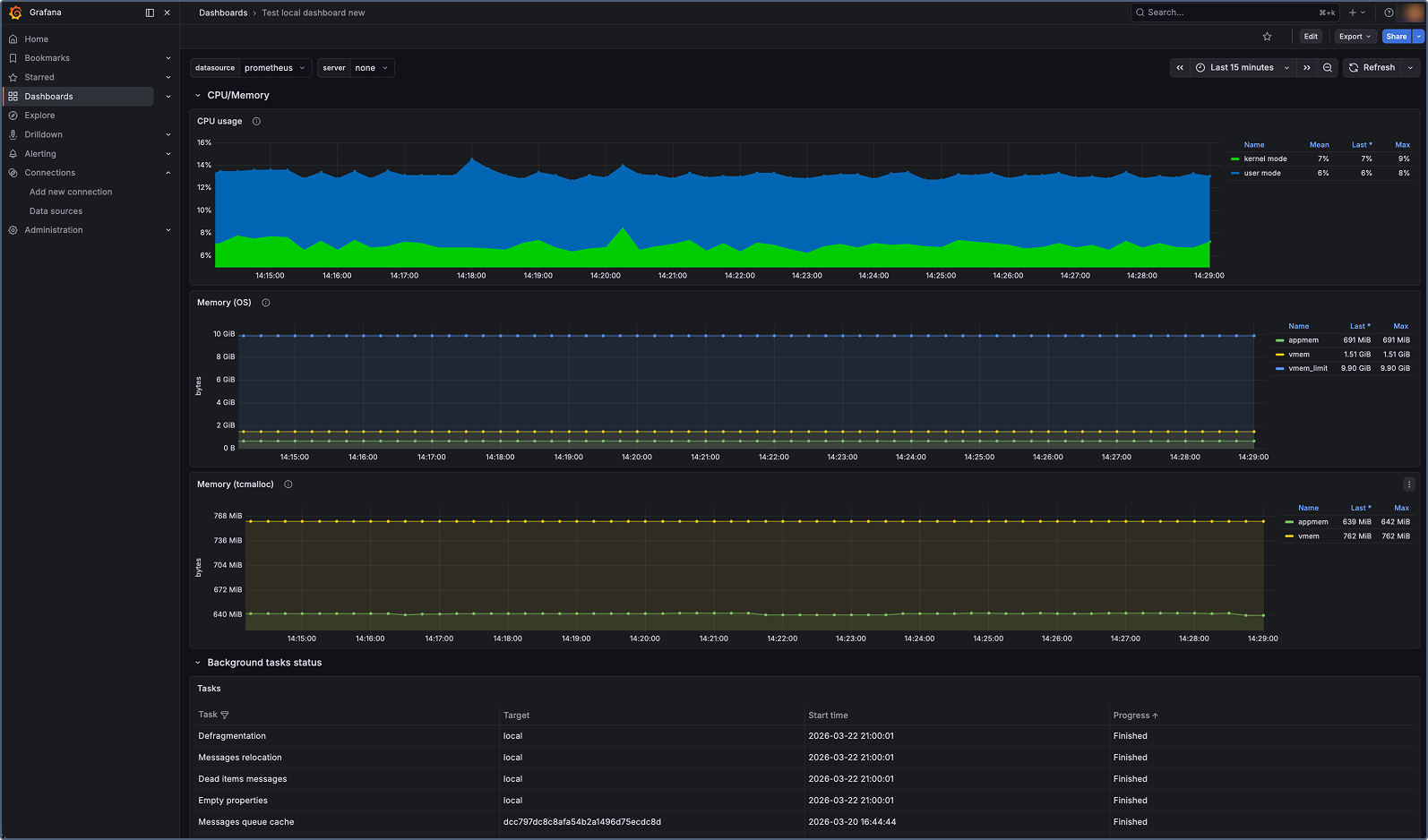
Task: Open the Last 15 minutes time picker
Action: pos(1242,68)
